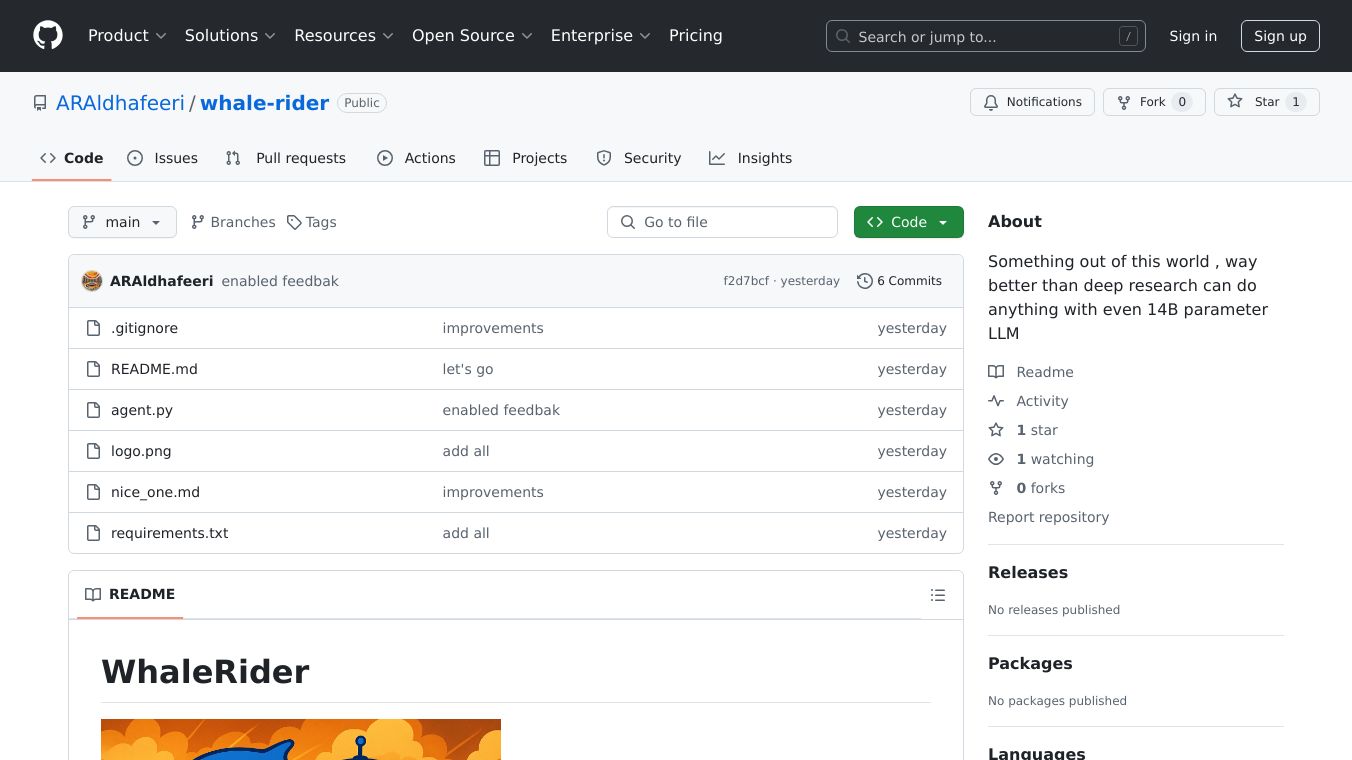Click the Go to file field

tap(722, 222)
